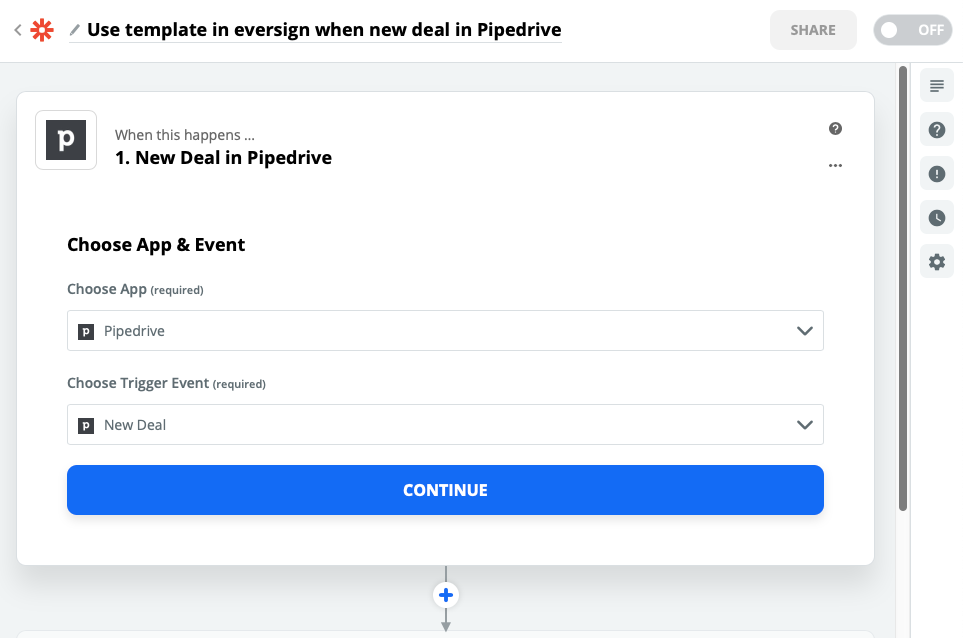Screen dimensions: 963x638
Task: Go back using the left chevron arrow
Action: [18, 29]
